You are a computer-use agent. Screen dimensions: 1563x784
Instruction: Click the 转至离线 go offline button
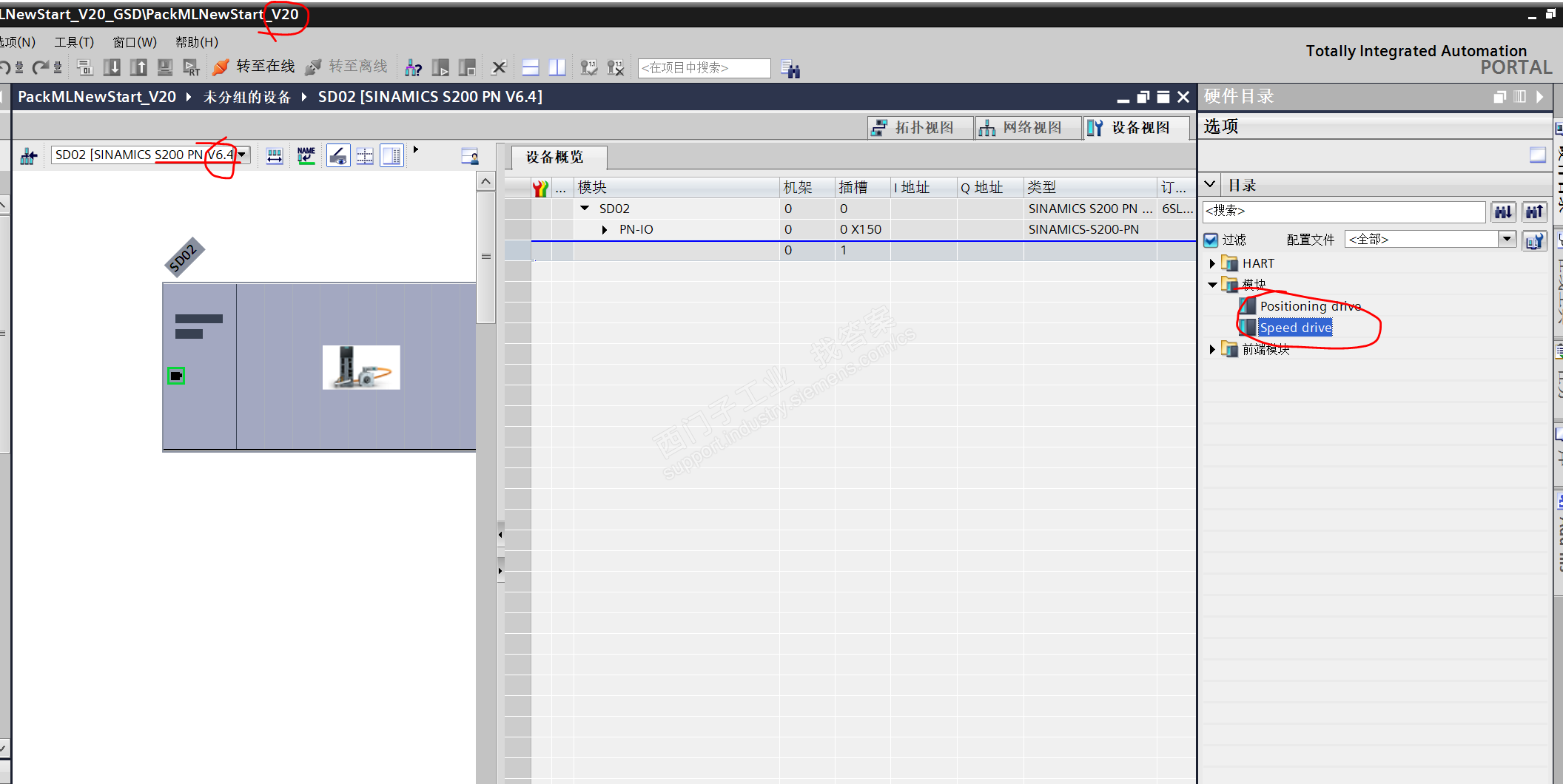(346, 67)
